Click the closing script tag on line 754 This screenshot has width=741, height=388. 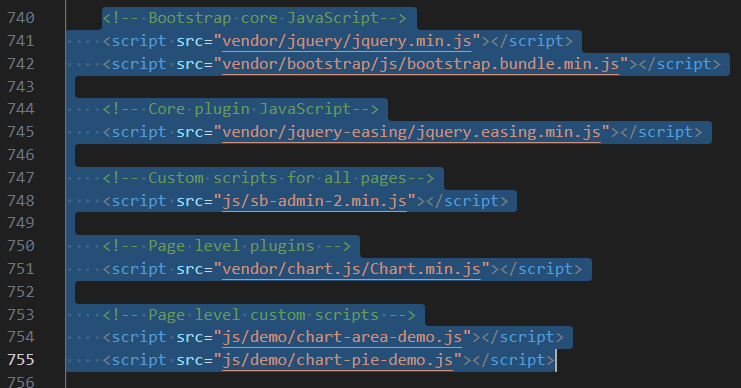click(x=523, y=337)
